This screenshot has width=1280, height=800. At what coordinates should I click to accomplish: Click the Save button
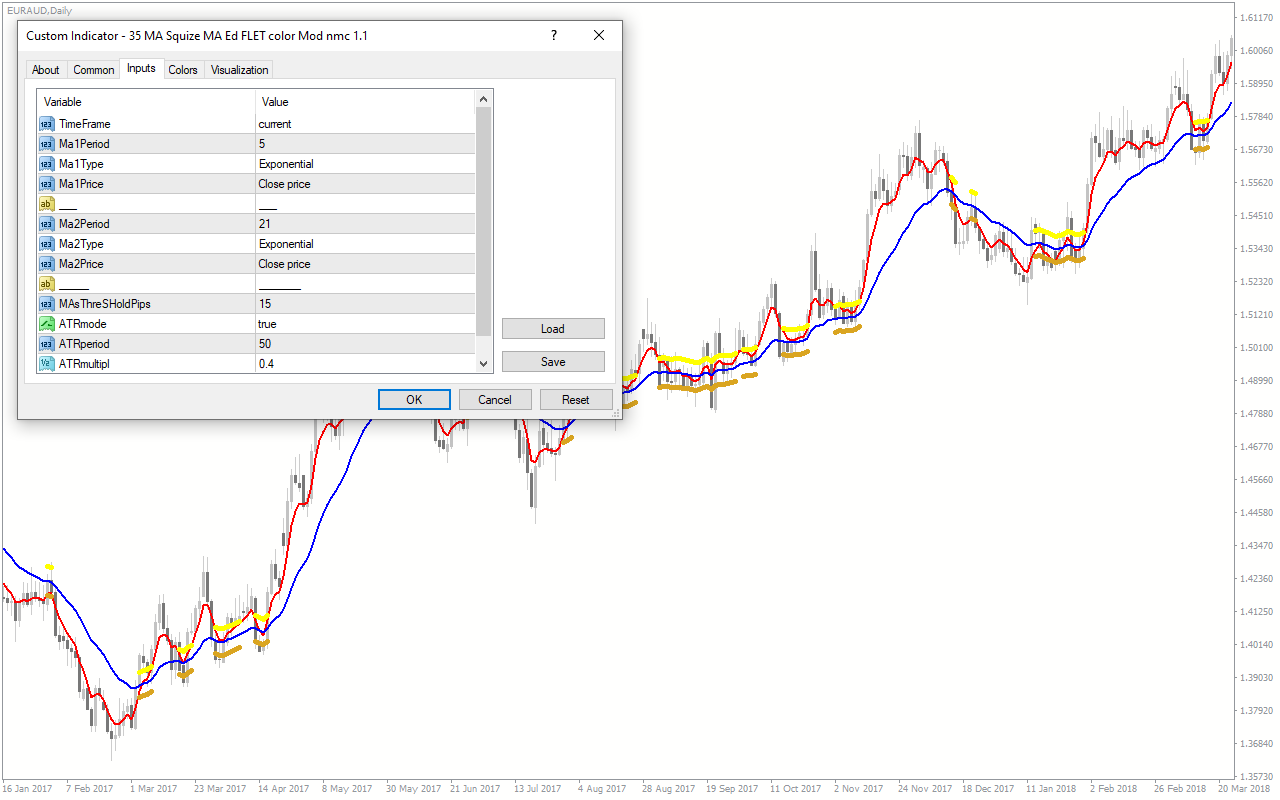[x=553, y=361]
